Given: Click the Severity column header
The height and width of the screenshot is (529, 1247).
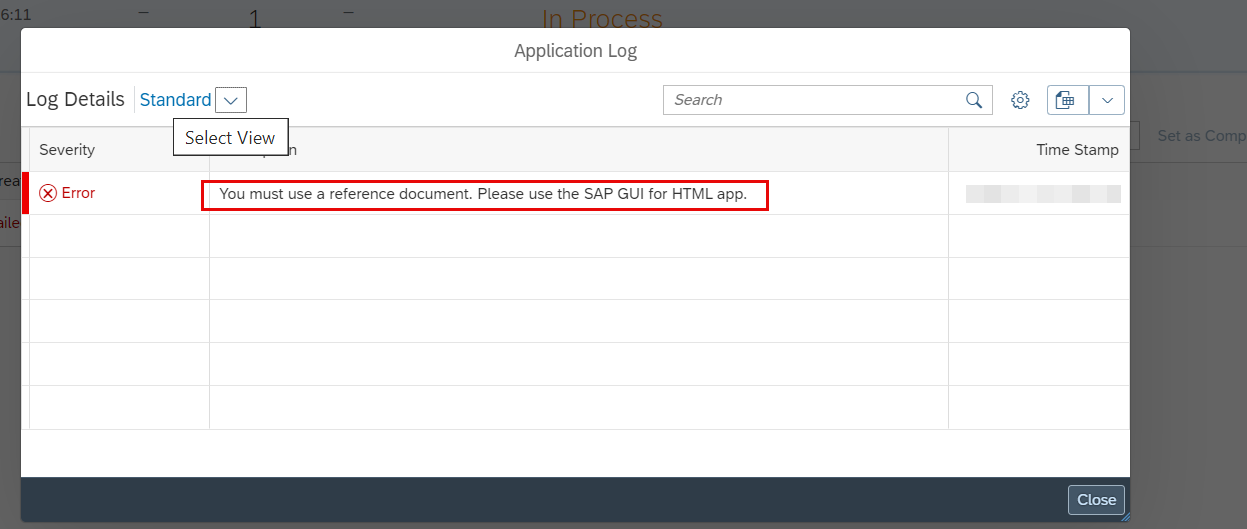Looking at the screenshot, I should pyautogui.click(x=67, y=150).
